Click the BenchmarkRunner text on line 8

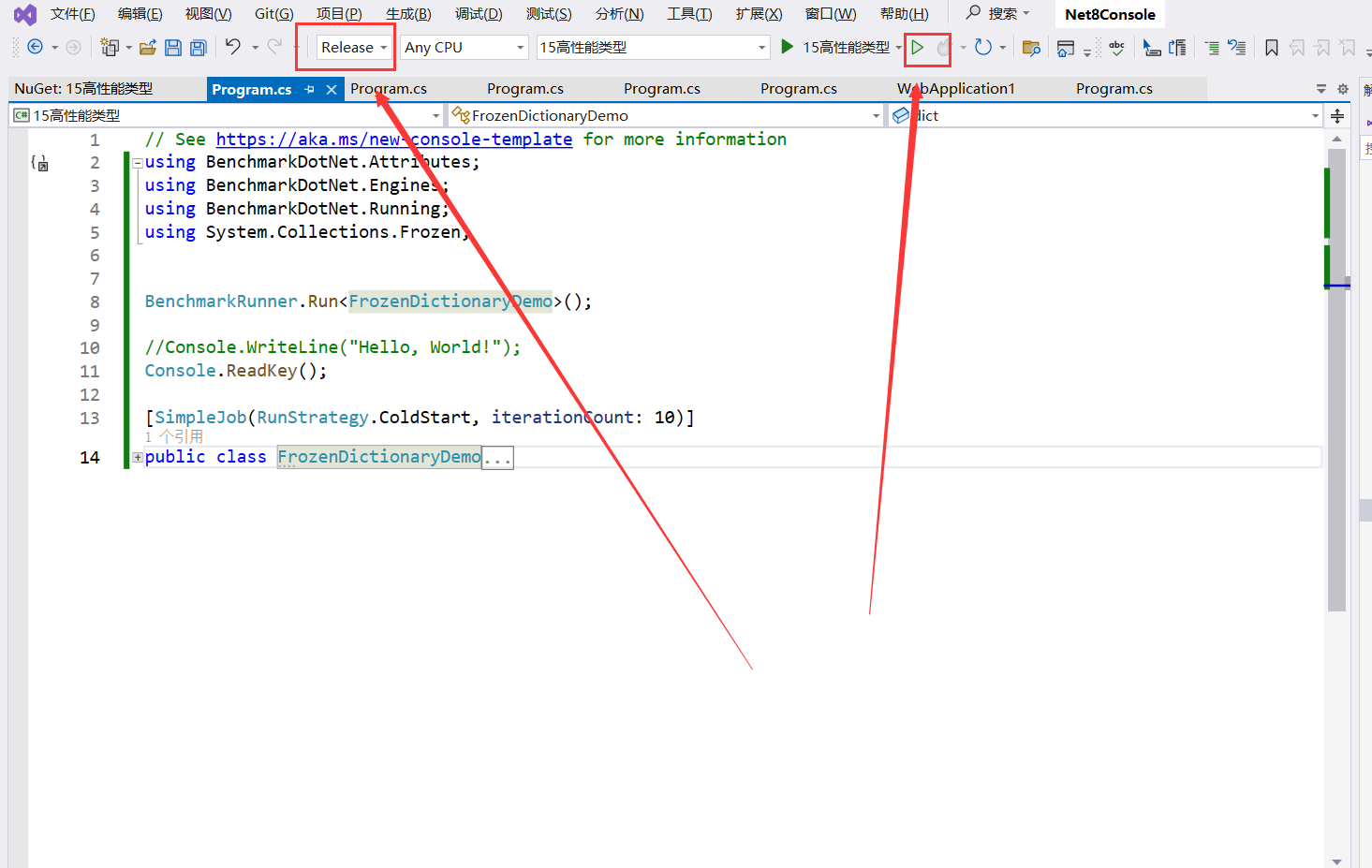(221, 302)
